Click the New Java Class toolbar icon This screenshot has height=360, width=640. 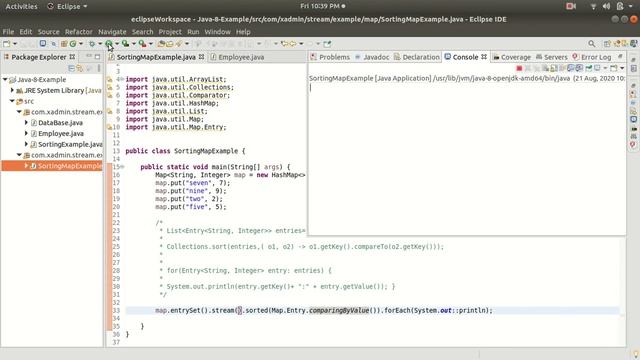coord(73,44)
